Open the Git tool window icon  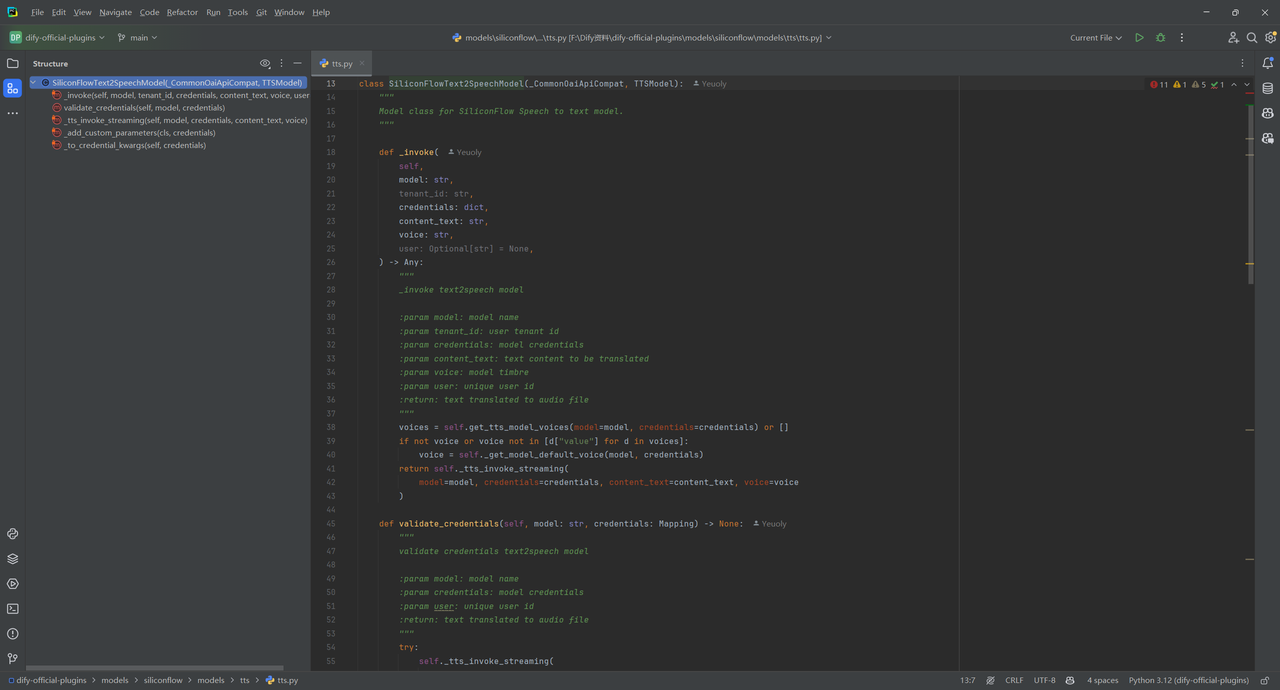[x=13, y=659]
